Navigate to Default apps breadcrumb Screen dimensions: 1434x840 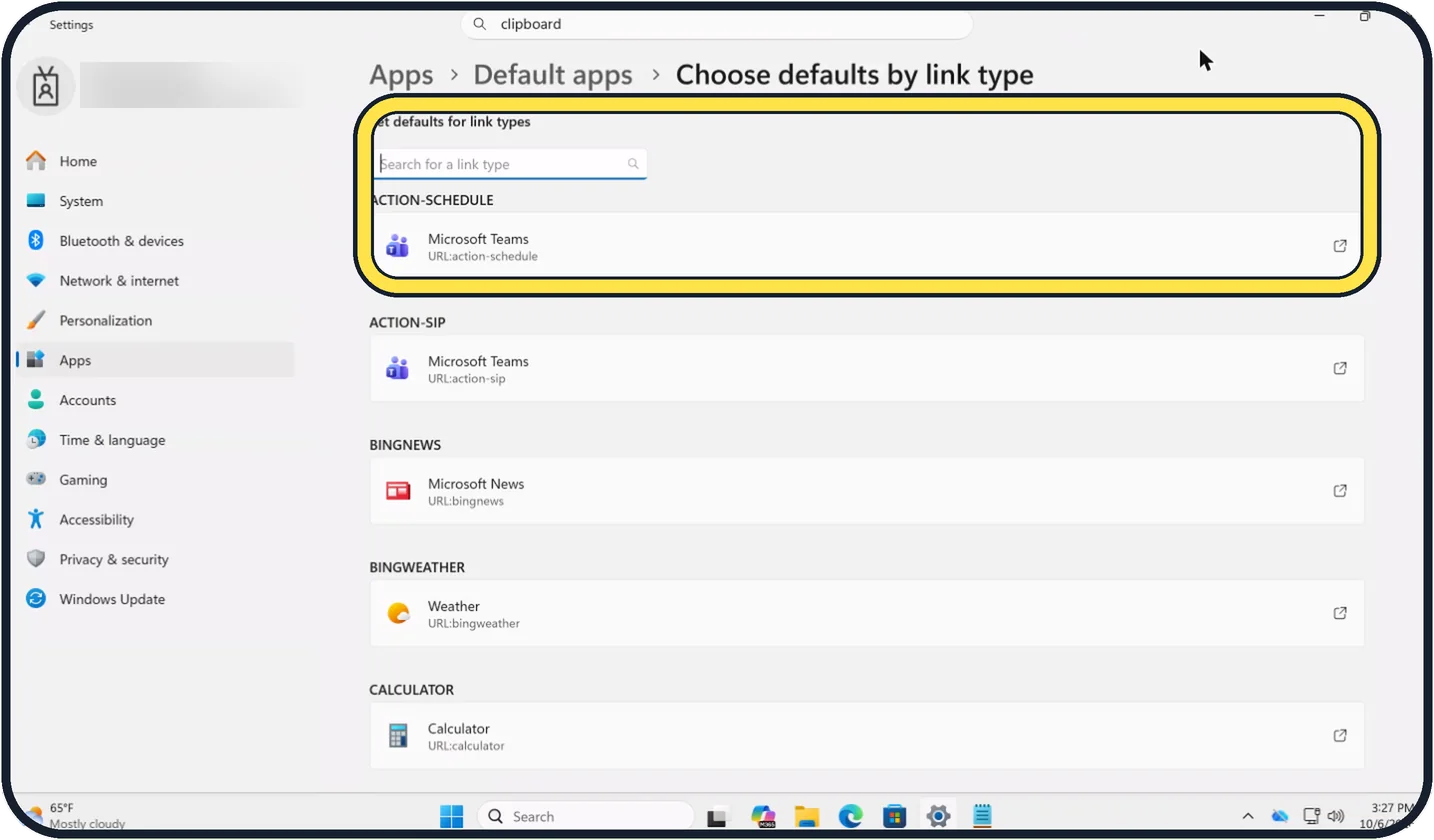coord(553,75)
